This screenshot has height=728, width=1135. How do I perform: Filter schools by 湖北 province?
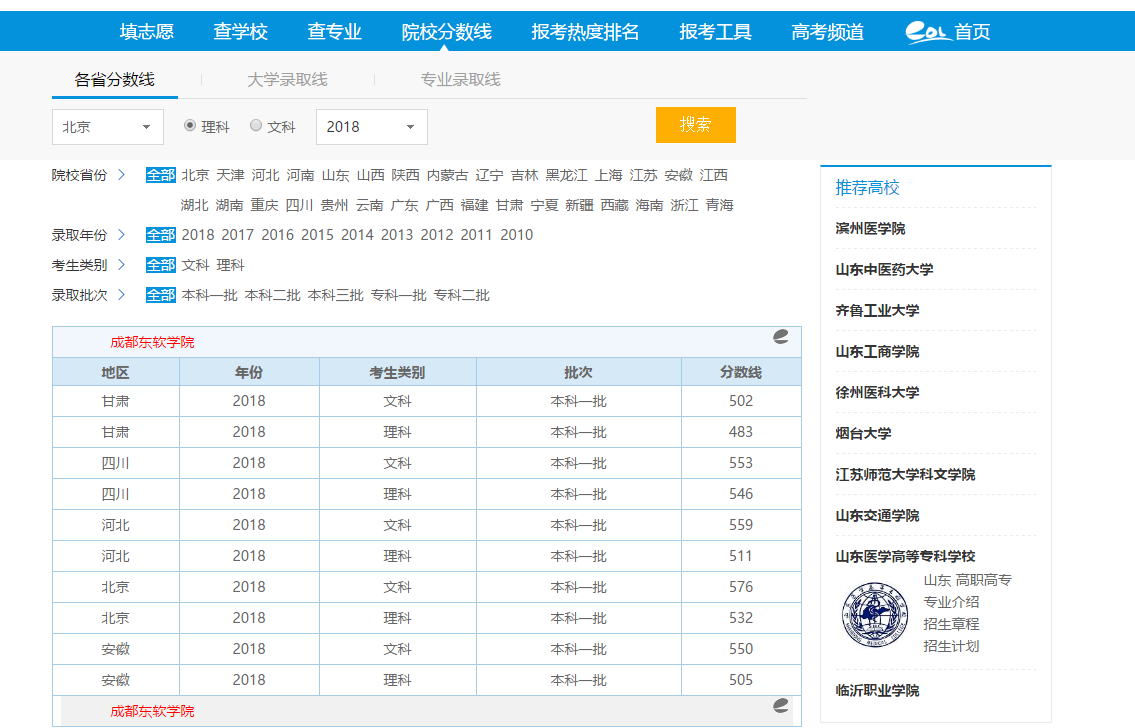[194, 206]
